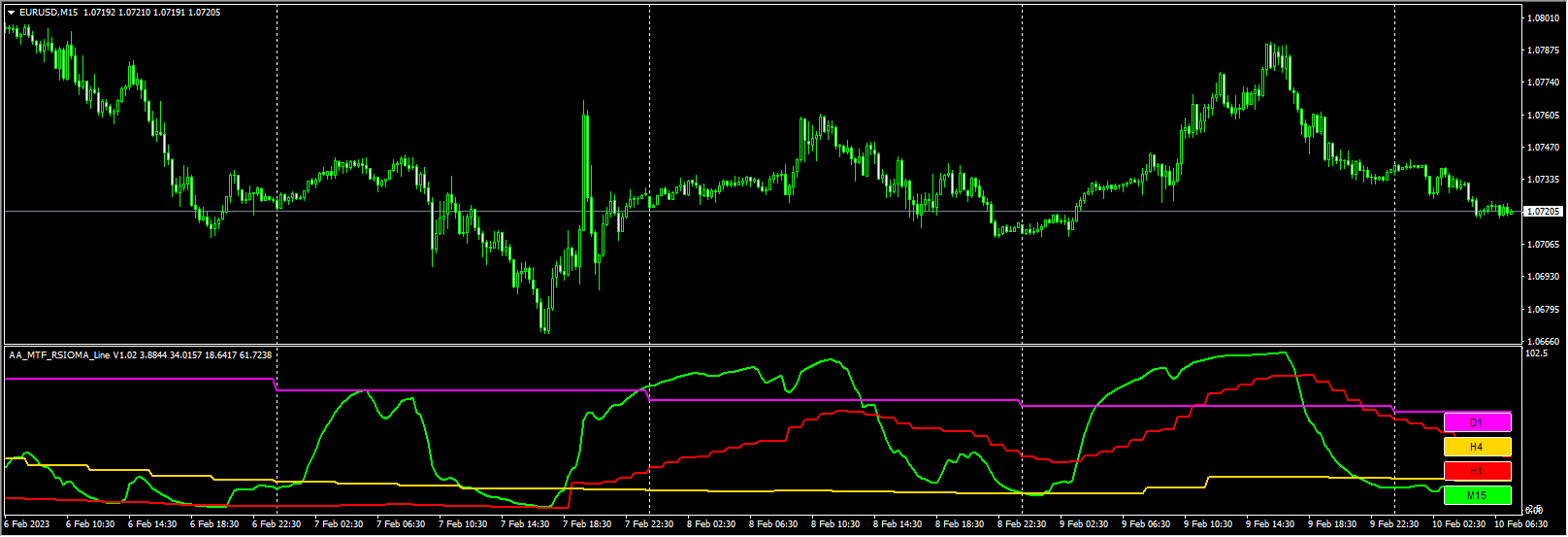
Task: Click the 7 Feb 06:30 time label
Action: pos(401,524)
